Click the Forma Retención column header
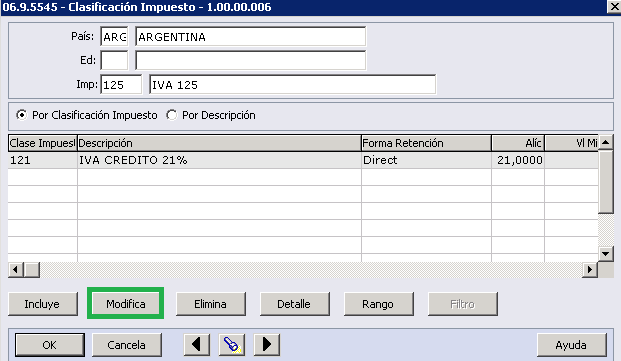Viewport: 621px width, 361px height. (x=426, y=143)
